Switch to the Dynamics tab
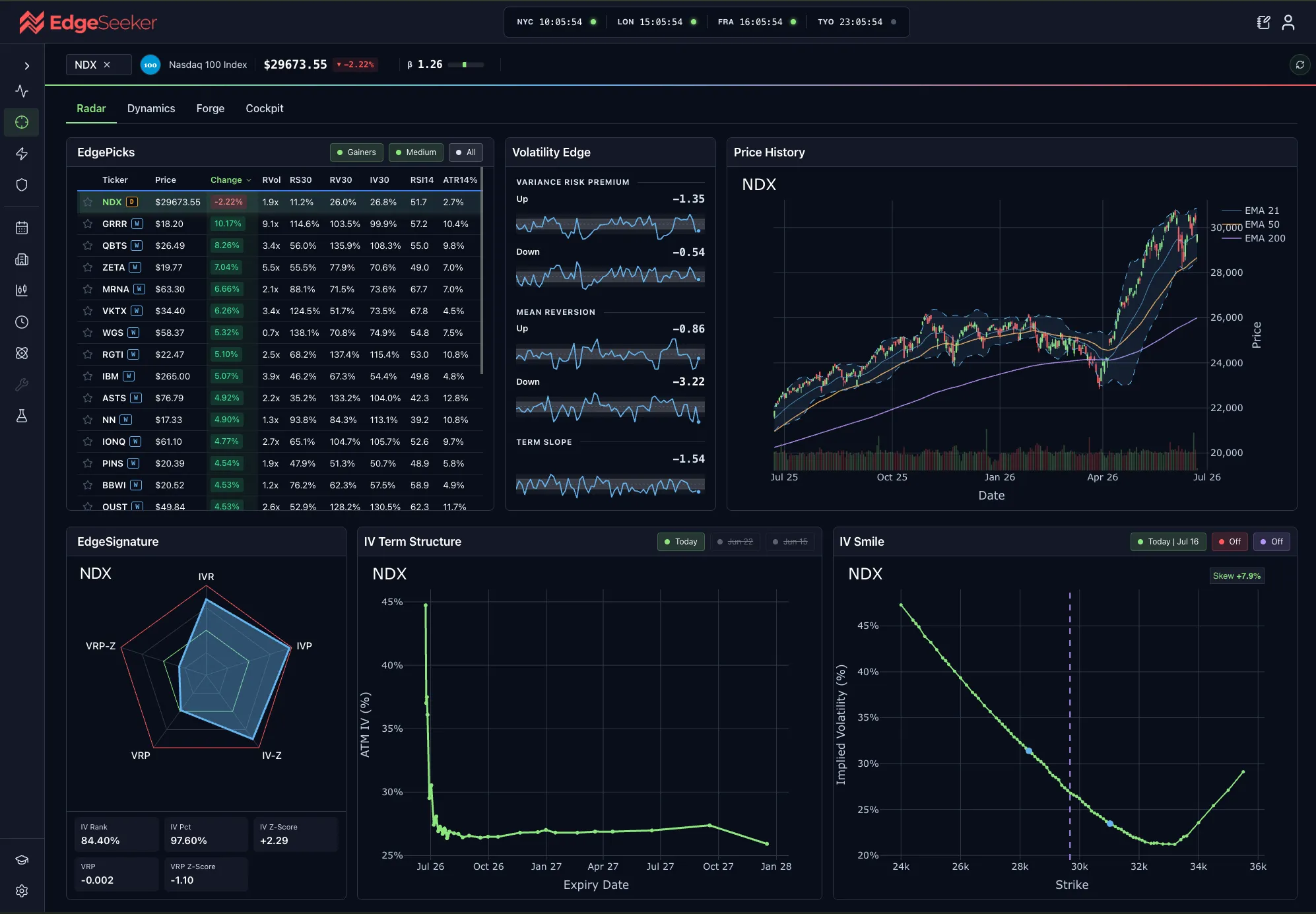 coord(151,108)
